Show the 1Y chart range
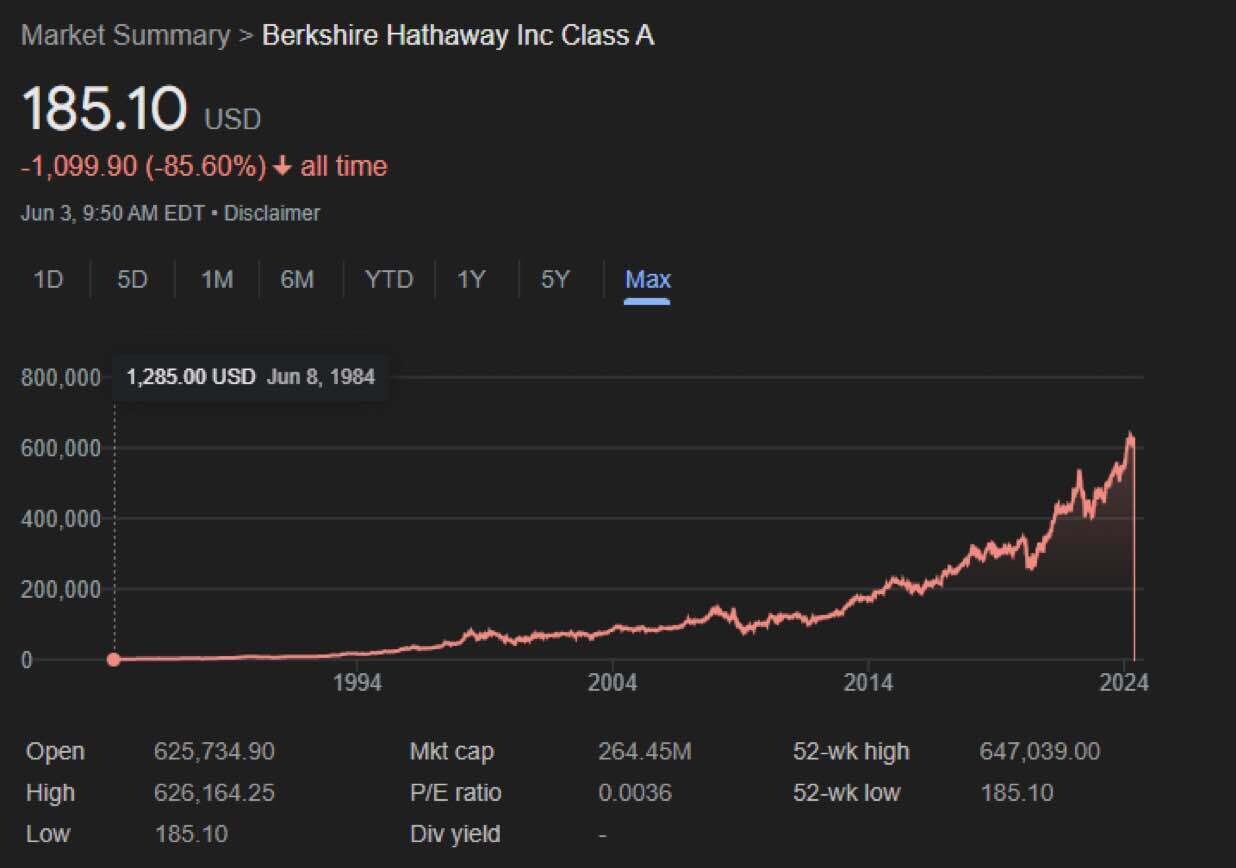Viewport: 1236px width, 868px height. (471, 280)
